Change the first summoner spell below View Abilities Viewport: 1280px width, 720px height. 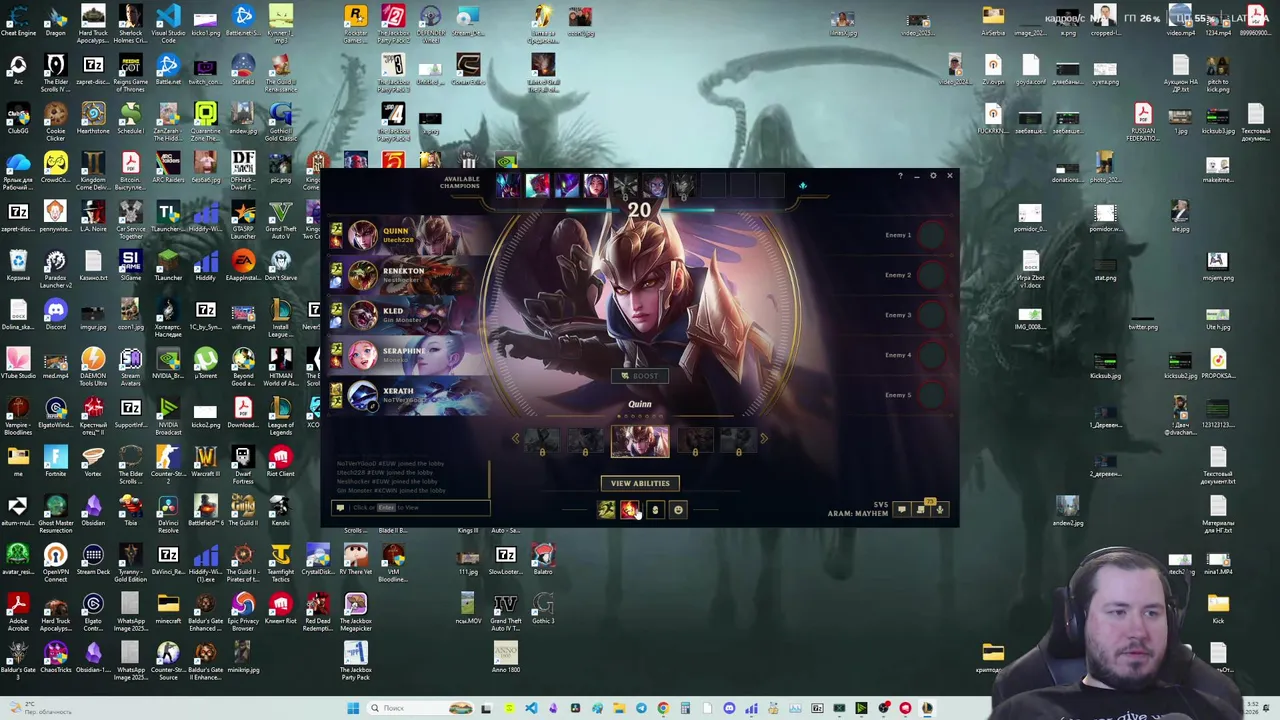click(606, 510)
